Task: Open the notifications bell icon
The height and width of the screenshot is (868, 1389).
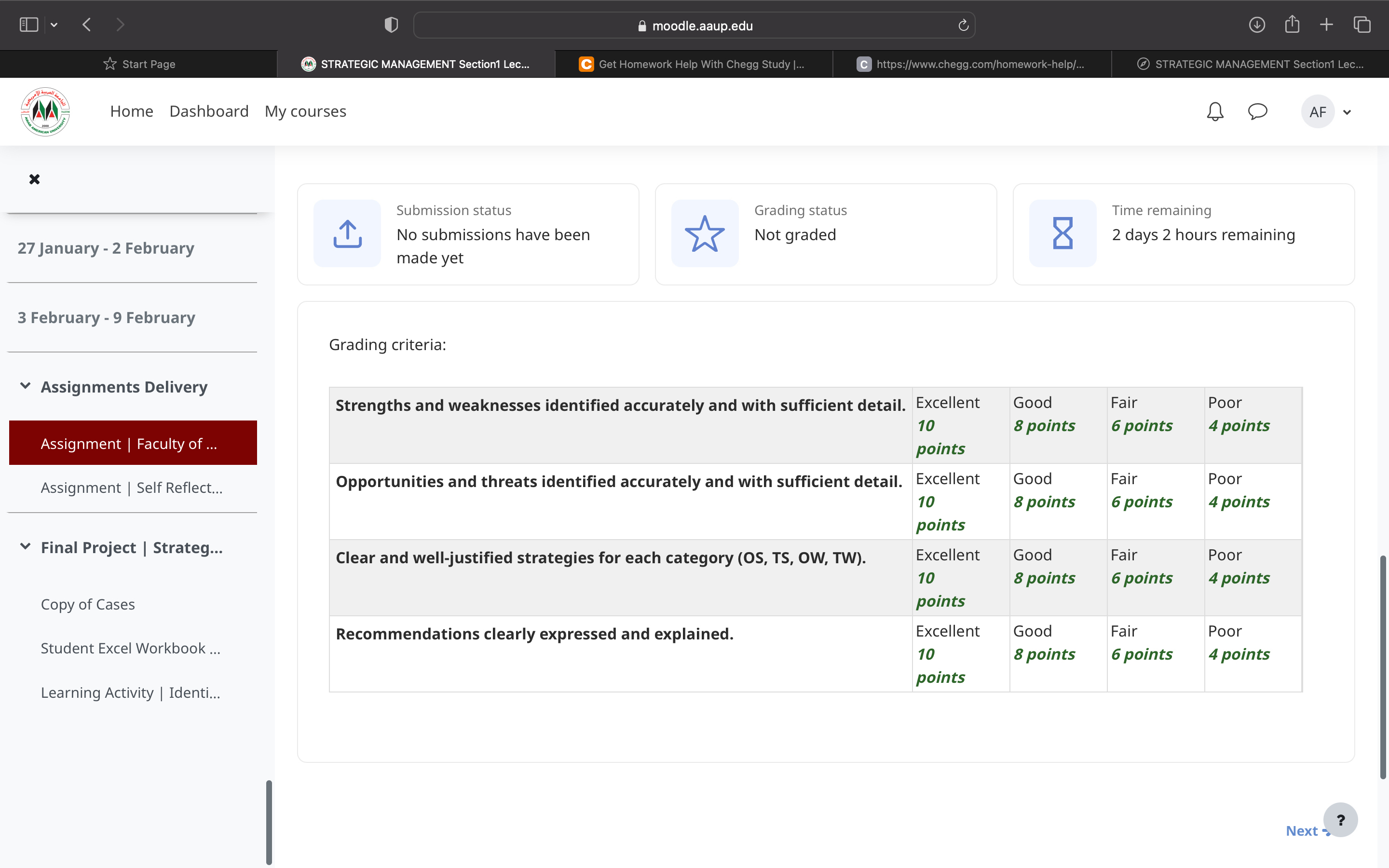Action: [x=1214, y=111]
